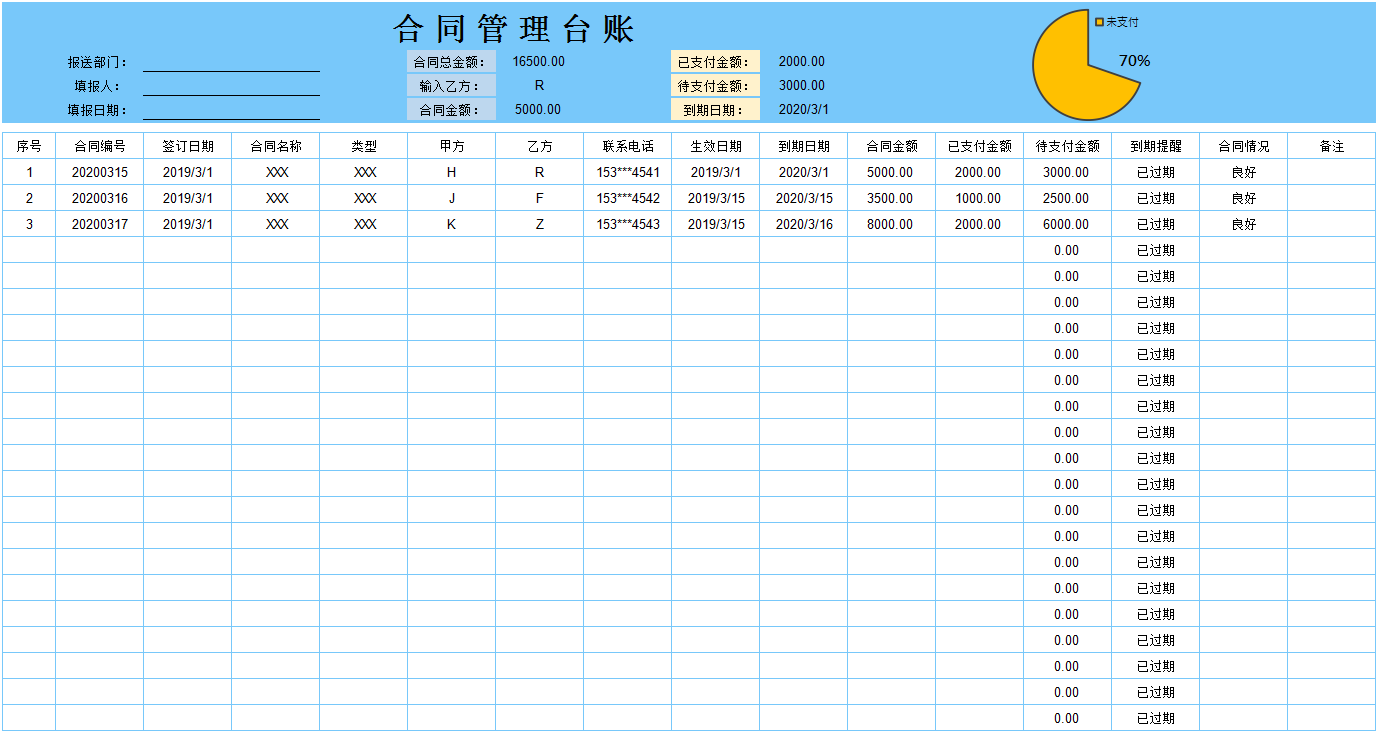Select 合同金额 cell 3500.00
The width and height of the screenshot is (1380, 734).
pos(892,198)
